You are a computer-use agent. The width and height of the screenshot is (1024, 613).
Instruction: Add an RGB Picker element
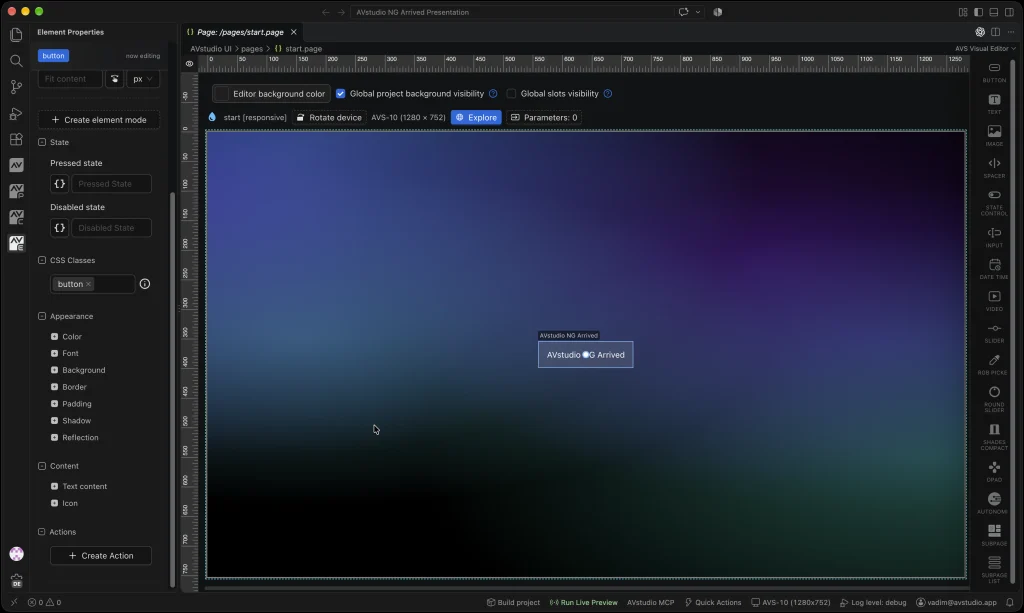tap(994, 365)
